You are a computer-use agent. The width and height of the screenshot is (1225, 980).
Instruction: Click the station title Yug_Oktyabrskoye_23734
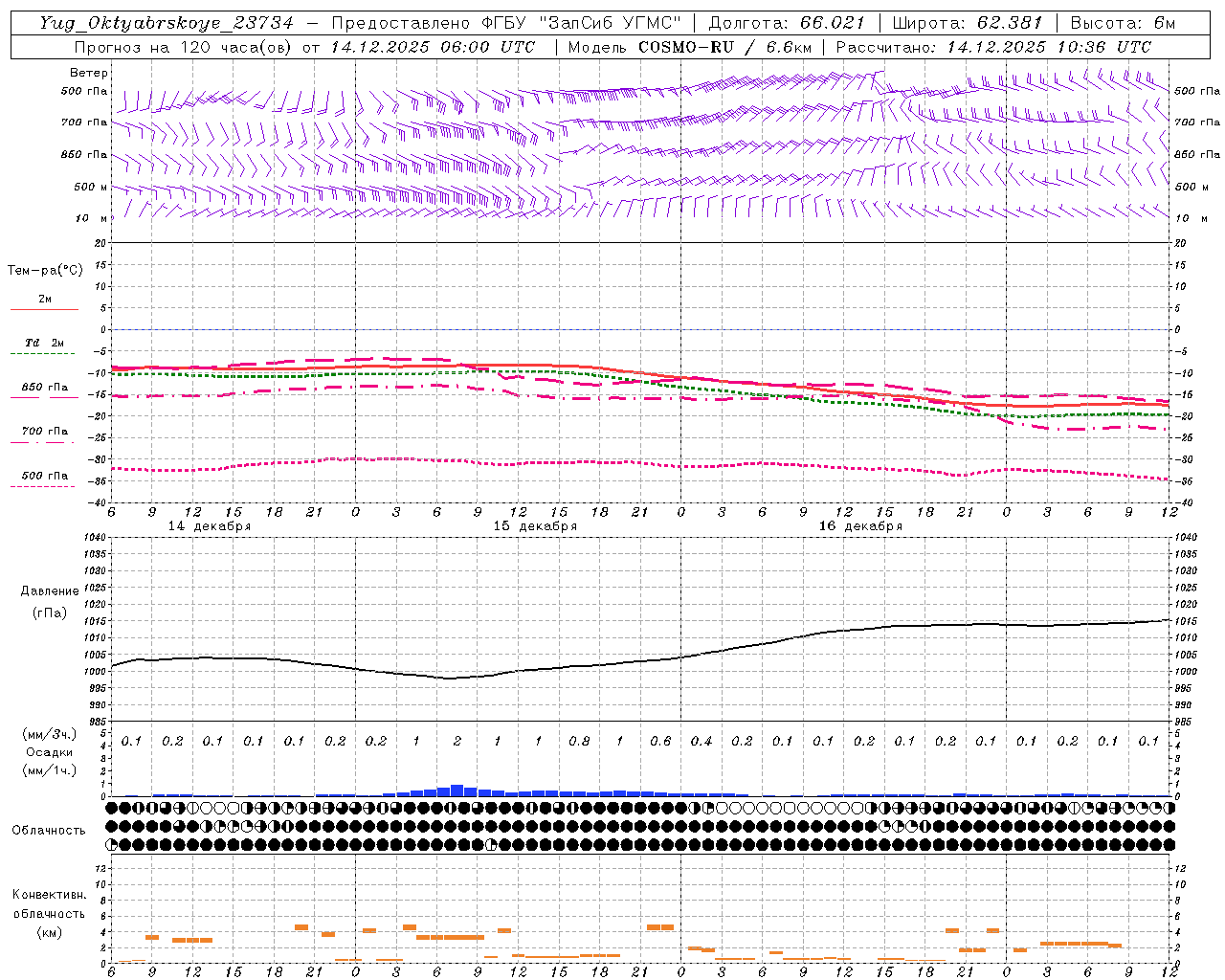[167, 23]
